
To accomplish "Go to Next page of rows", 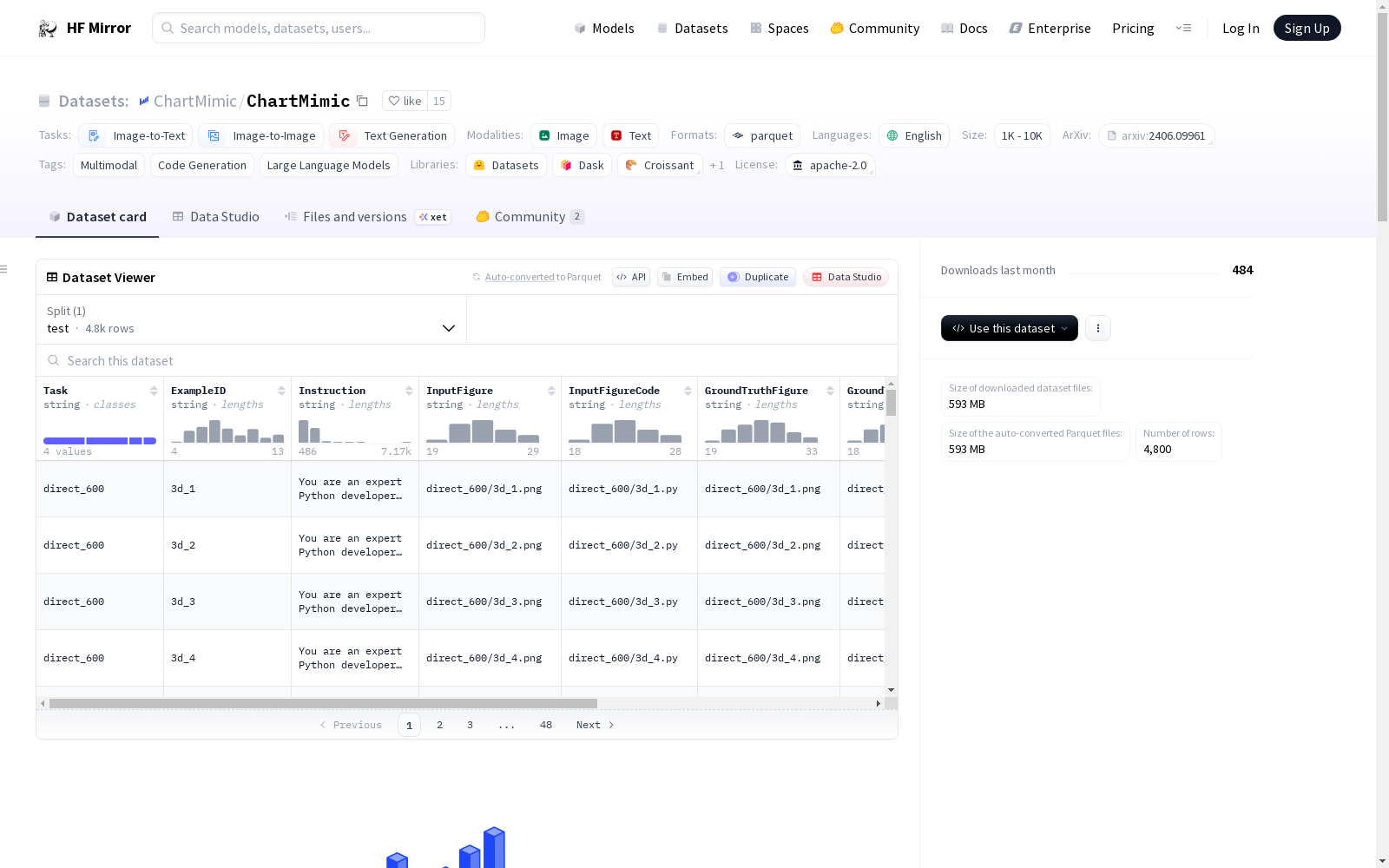I will 595,725.
